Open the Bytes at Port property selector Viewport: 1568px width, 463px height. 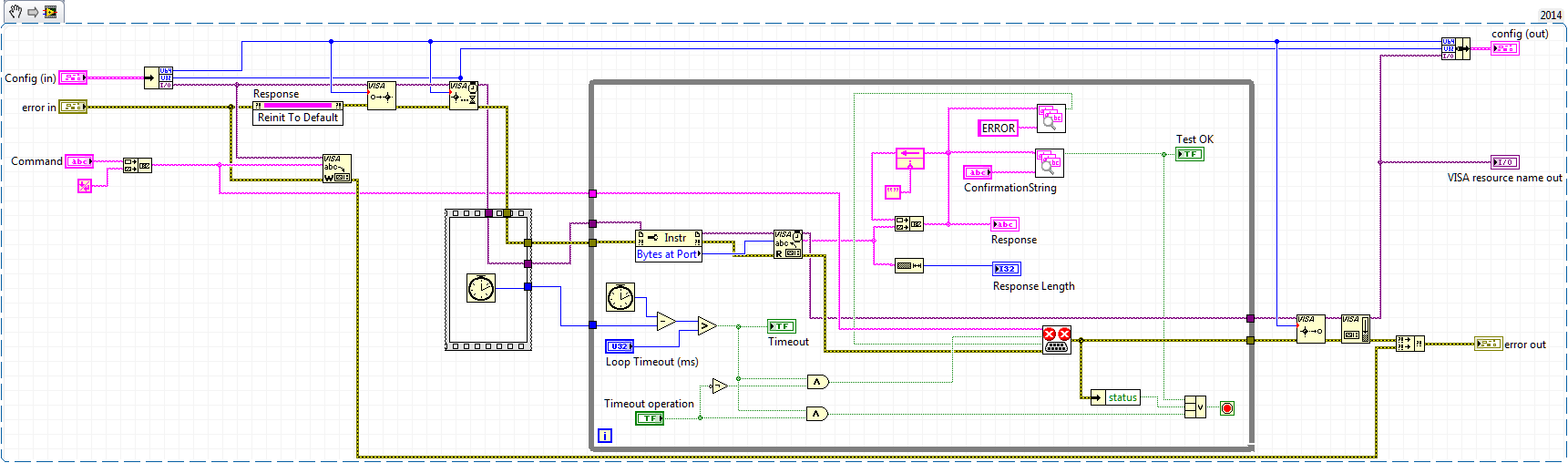pos(669,254)
